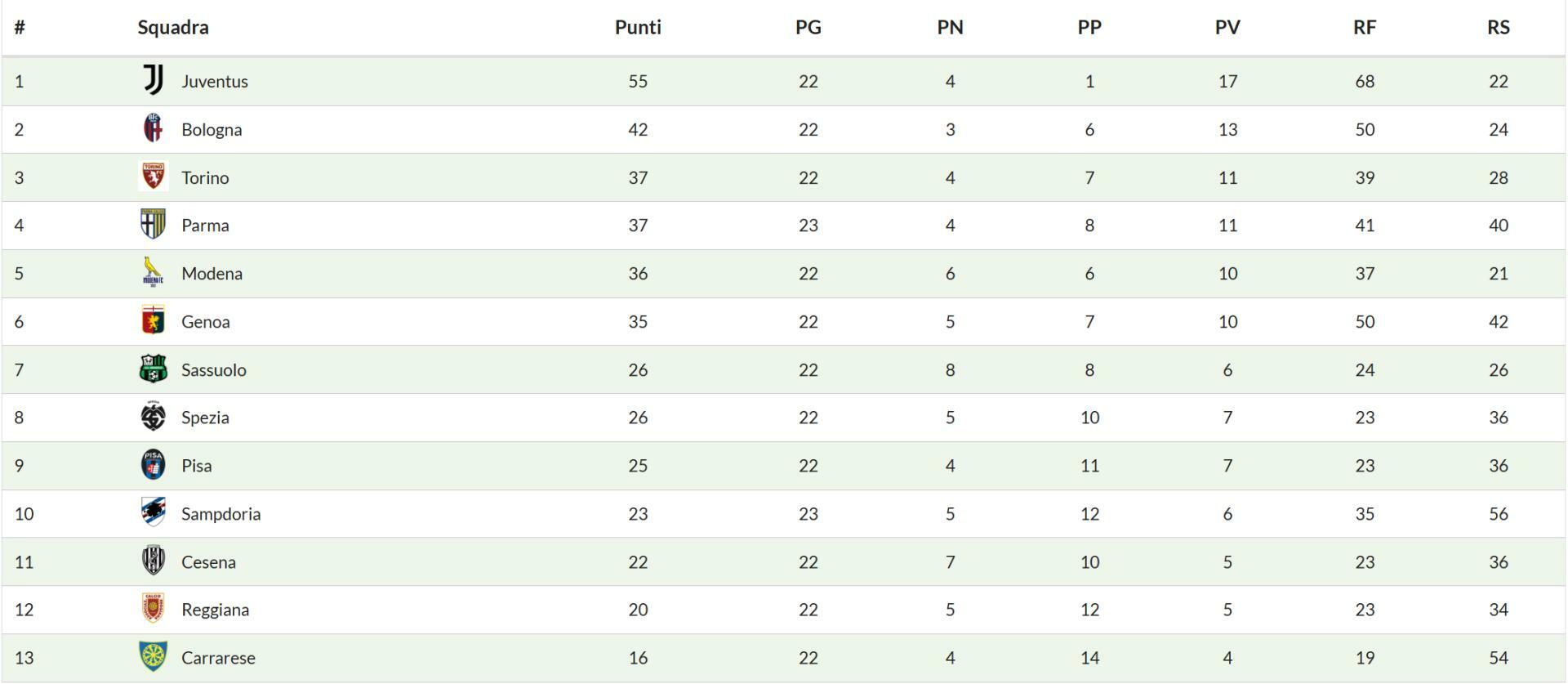Click the Torino club crest icon
Viewport: 1568px width, 684px height.
[153, 177]
